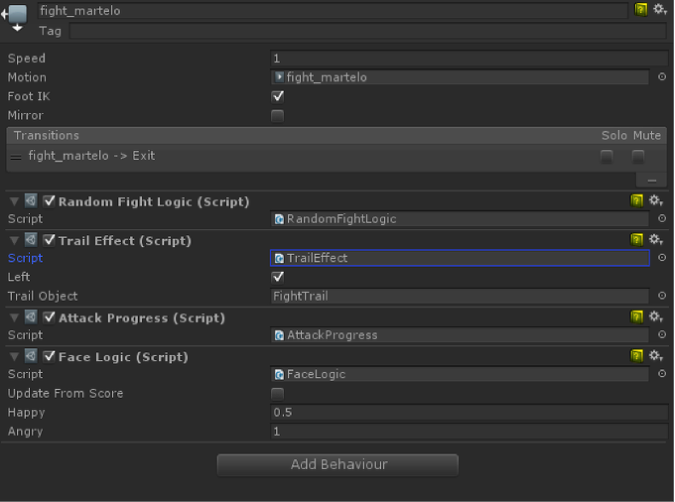
Task: Click the Trail Object FightTrail field
Action: click(x=460, y=296)
